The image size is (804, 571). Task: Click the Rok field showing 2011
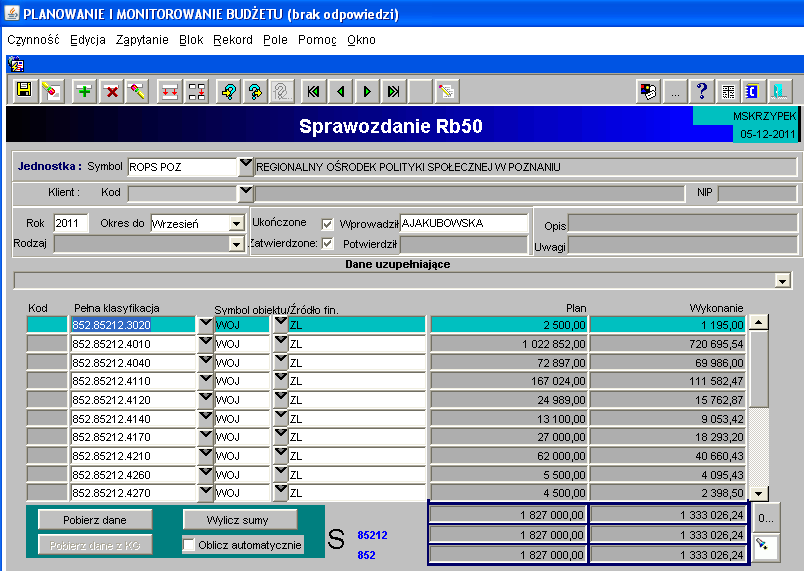[x=71, y=223]
